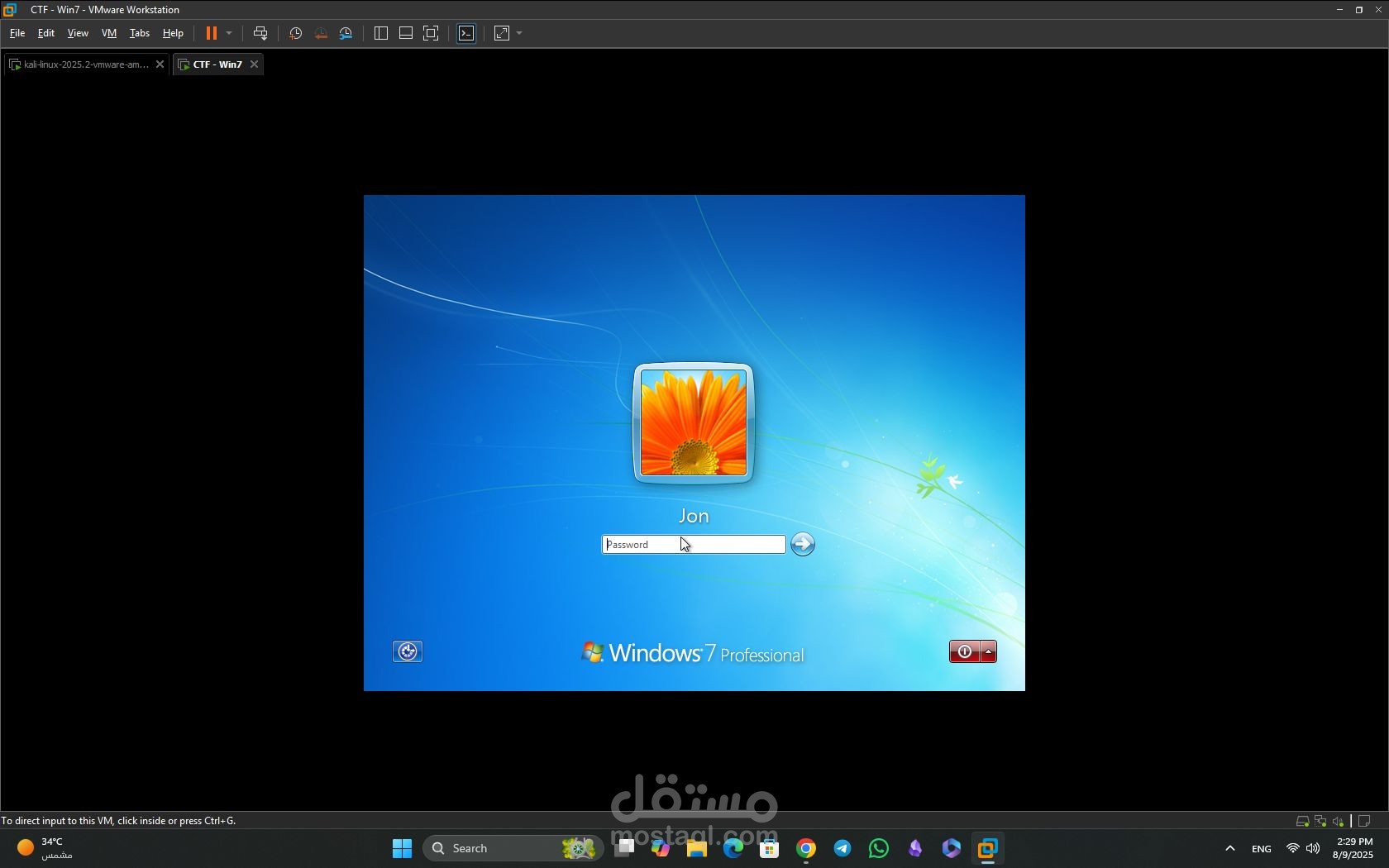Toggle the library sidebar panel
The height and width of the screenshot is (868, 1389).
(381, 33)
